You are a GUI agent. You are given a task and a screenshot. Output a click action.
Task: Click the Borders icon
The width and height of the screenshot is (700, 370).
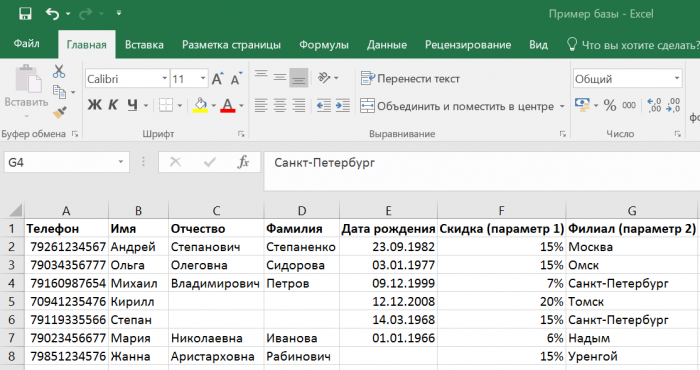[166, 105]
